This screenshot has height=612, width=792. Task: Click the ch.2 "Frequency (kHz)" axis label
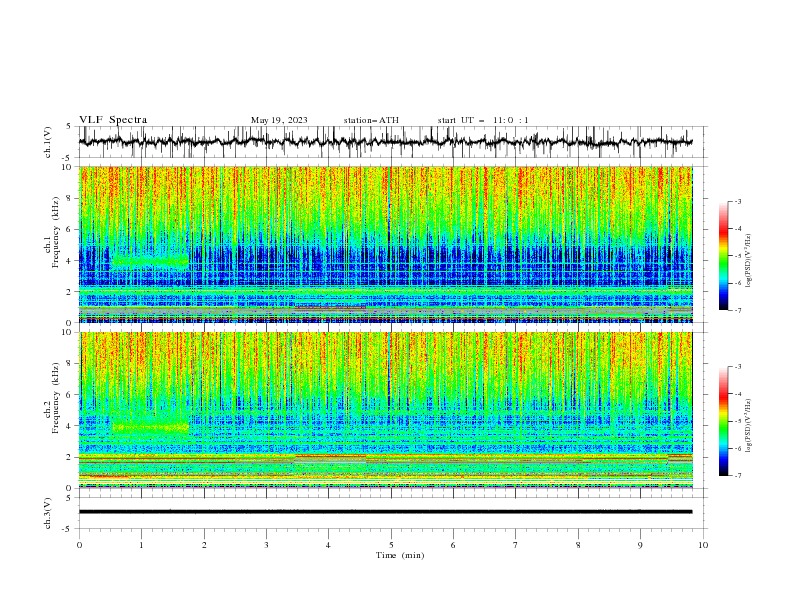click(x=56, y=398)
